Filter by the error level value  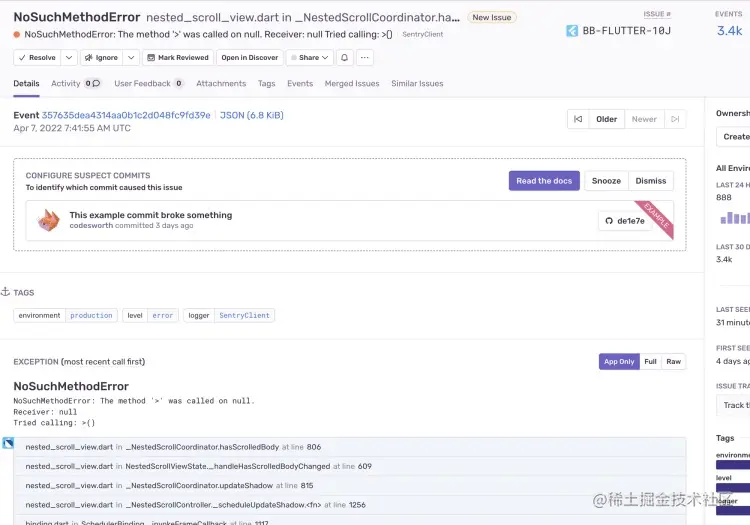point(163,316)
